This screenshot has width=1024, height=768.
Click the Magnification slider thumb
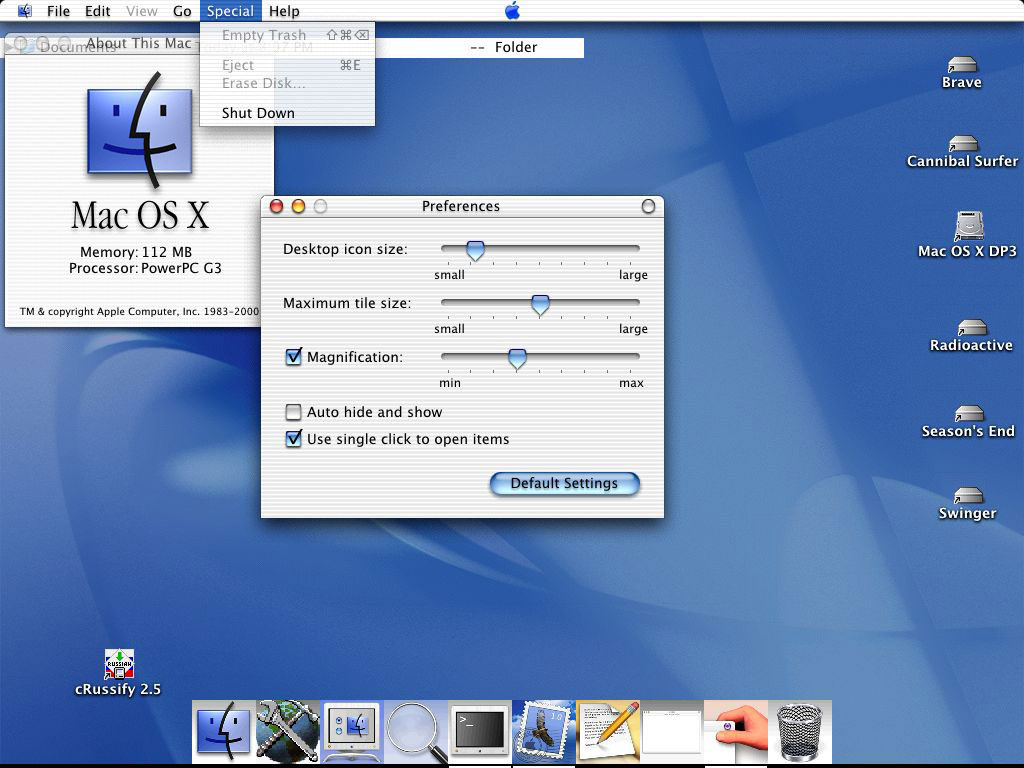[517, 359]
